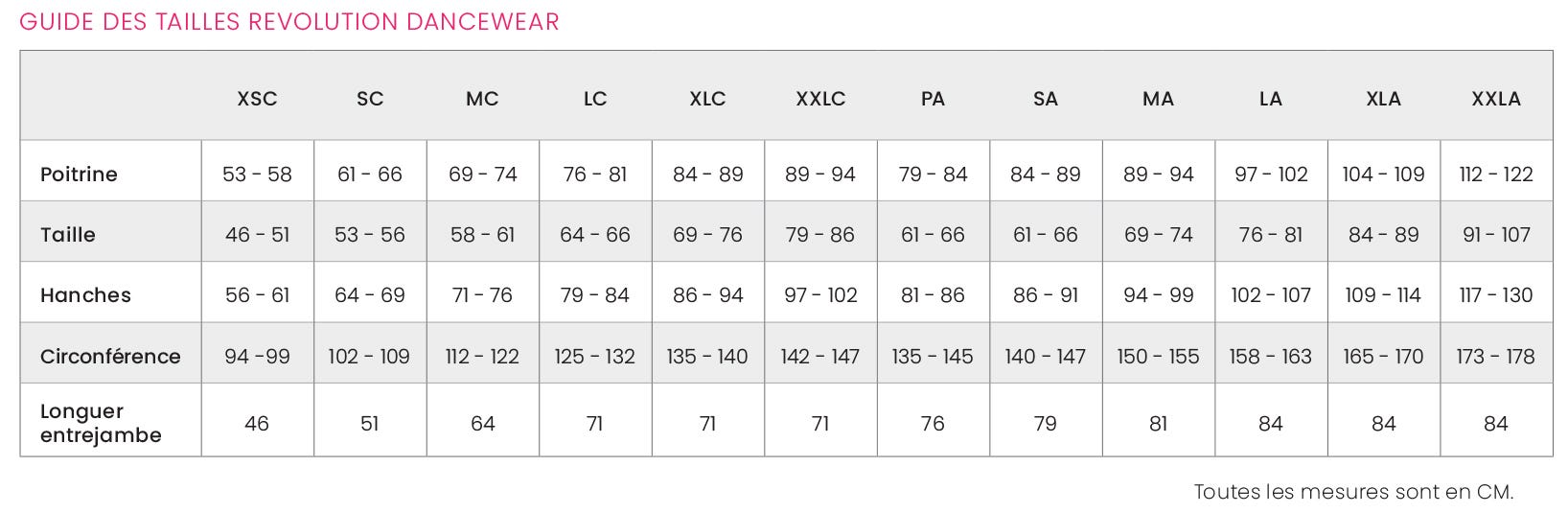Select the Hanches row label
The height and width of the screenshot is (513, 1568).
(x=85, y=295)
